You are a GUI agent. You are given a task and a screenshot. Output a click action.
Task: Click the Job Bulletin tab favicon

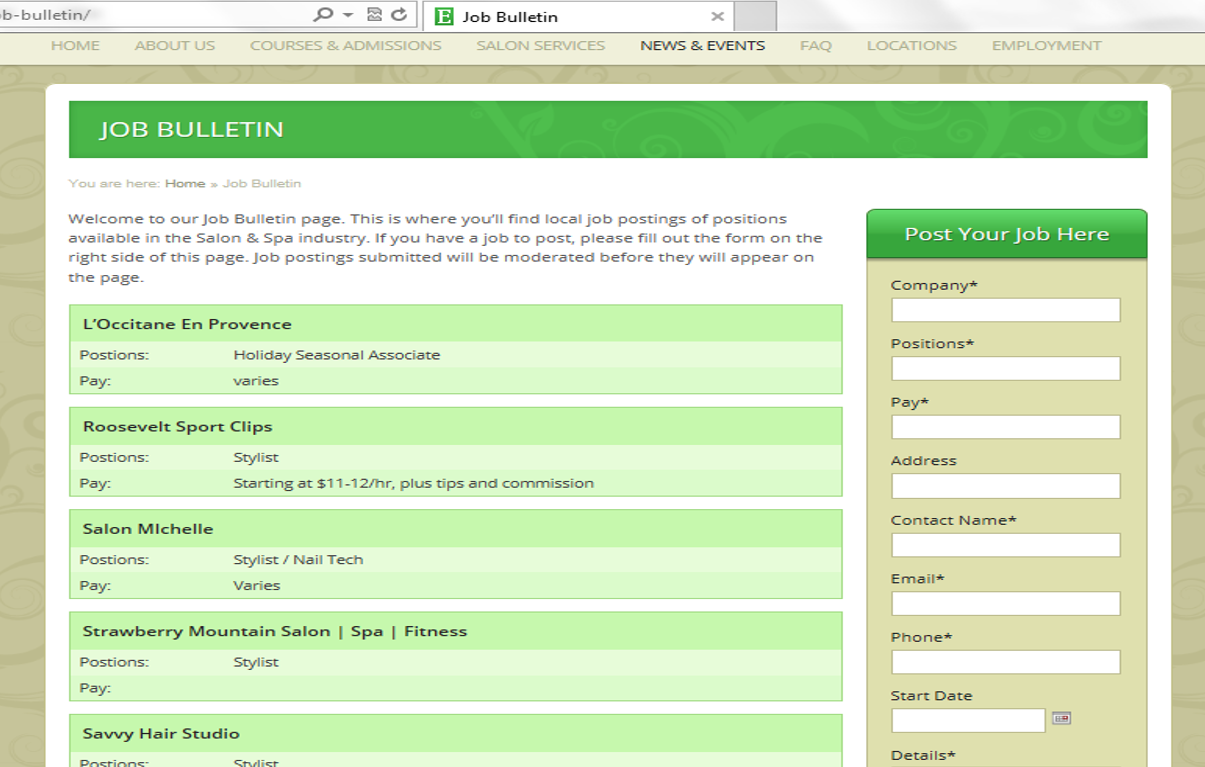(445, 16)
